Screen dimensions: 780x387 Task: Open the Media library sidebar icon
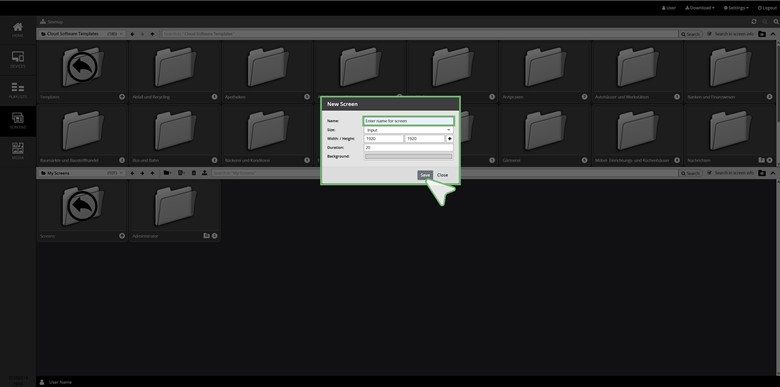[18, 151]
